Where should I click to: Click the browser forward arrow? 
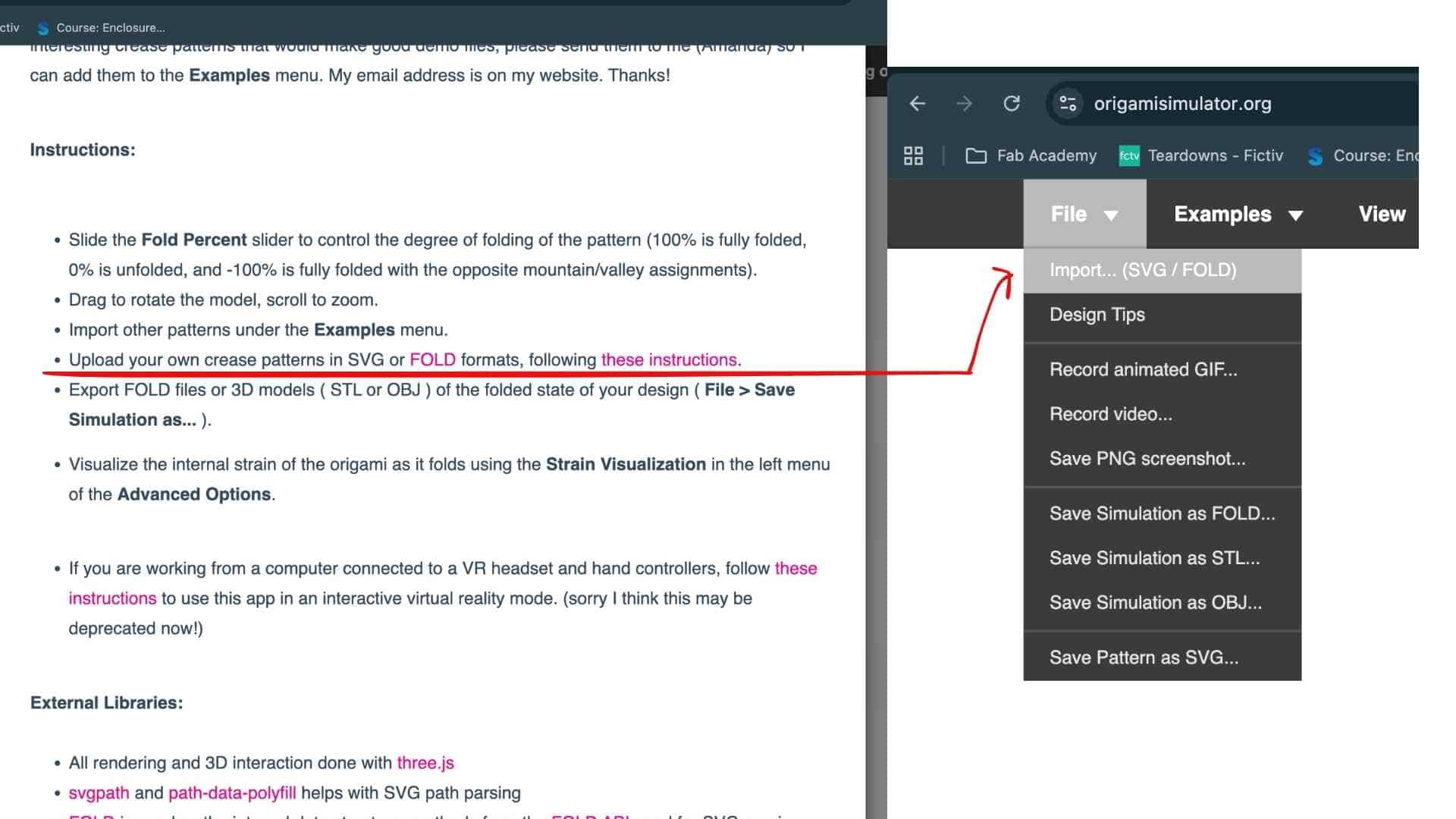coord(964,103)
